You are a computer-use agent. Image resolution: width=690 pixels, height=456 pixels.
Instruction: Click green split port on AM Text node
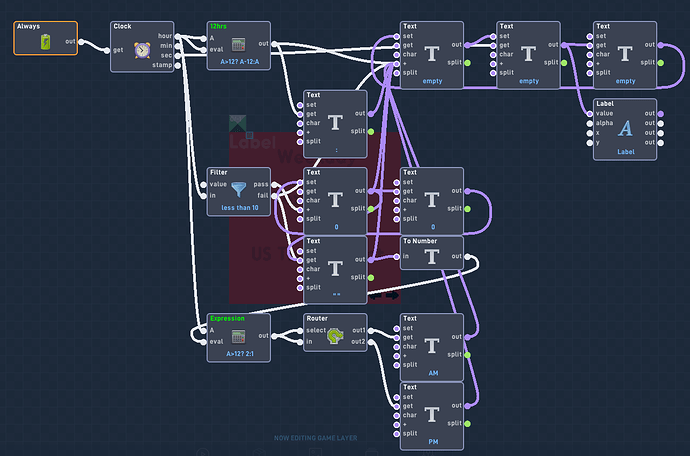pyautogui.click(x=467, y=355)
